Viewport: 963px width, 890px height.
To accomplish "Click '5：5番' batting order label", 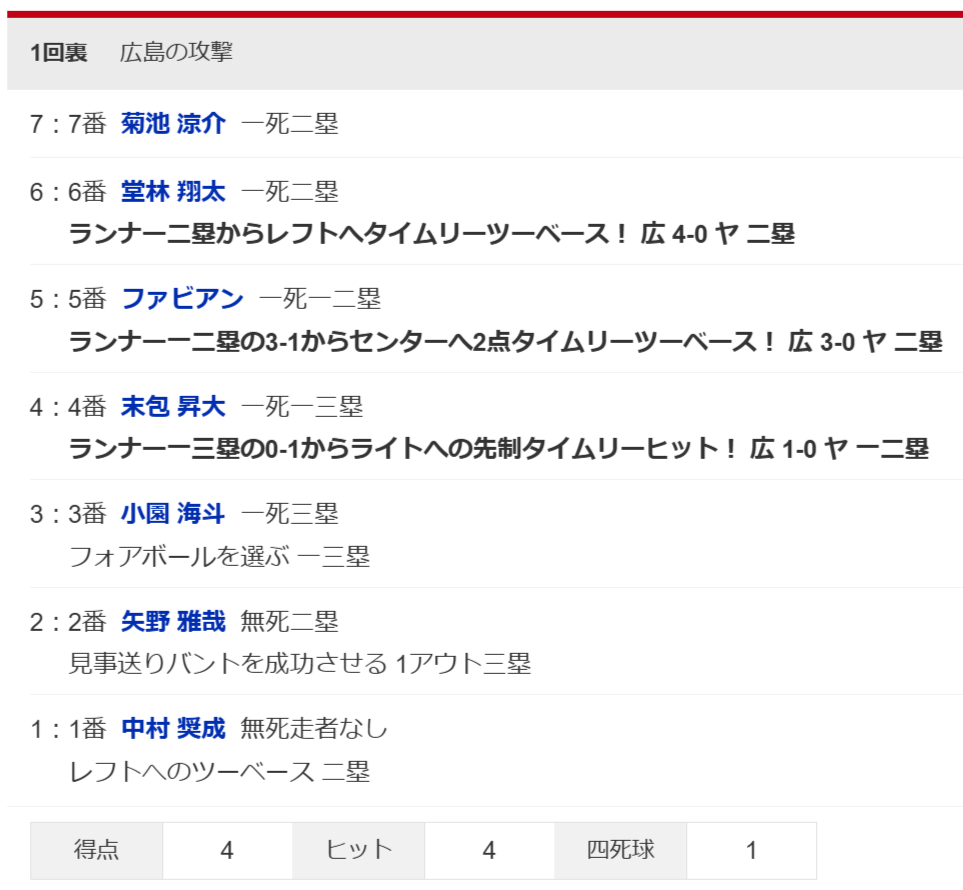I will point(68,299).
